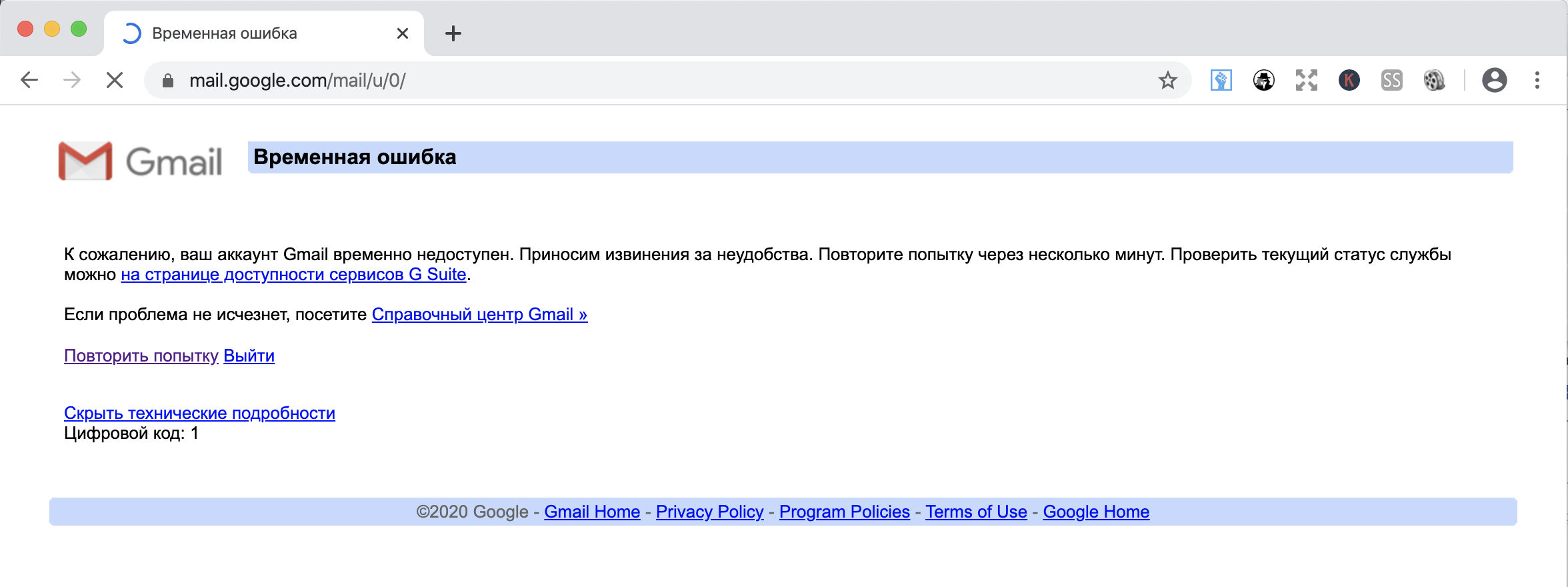Open Справочный центр Gmail link
The width and height of the screenshot is (1568, 587).
[479, 315]
